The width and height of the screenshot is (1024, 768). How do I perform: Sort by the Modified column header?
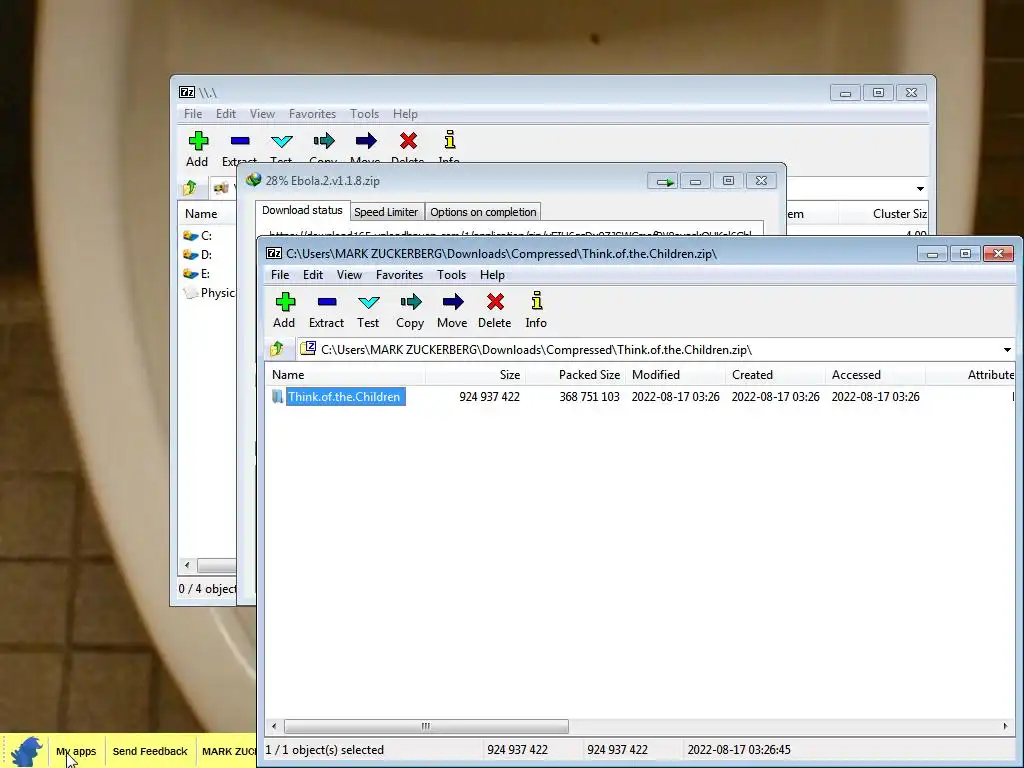[675, 375]
